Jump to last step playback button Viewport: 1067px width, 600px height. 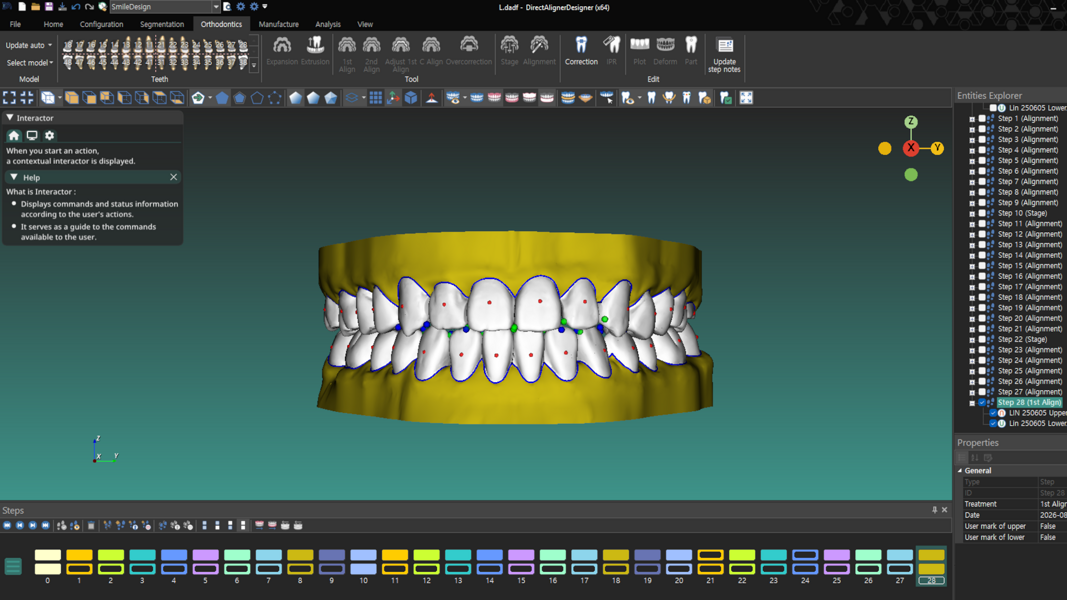46,525
